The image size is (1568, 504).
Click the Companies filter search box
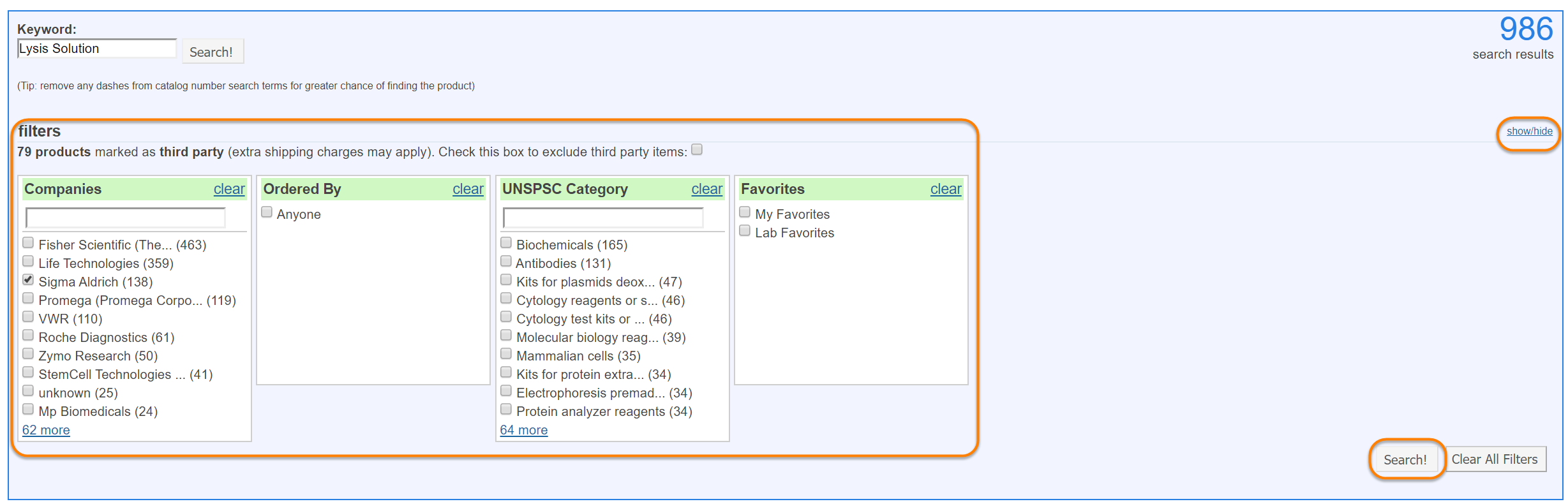coord(126,218)
